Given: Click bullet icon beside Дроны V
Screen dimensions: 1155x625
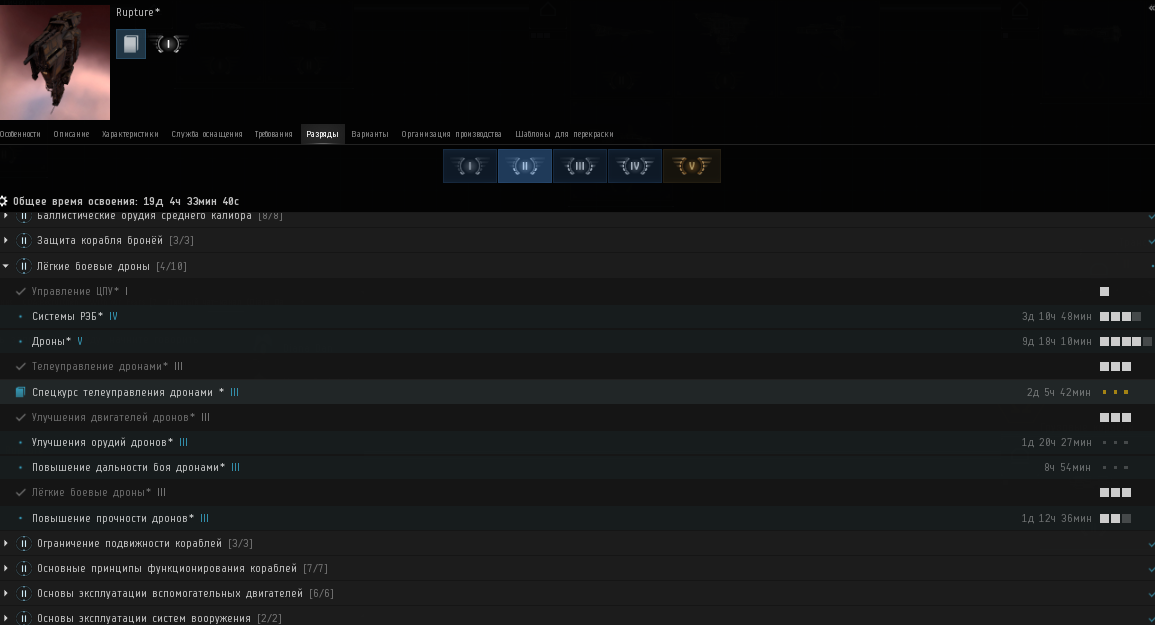Looking at the screenshot, I should point(21,341).
